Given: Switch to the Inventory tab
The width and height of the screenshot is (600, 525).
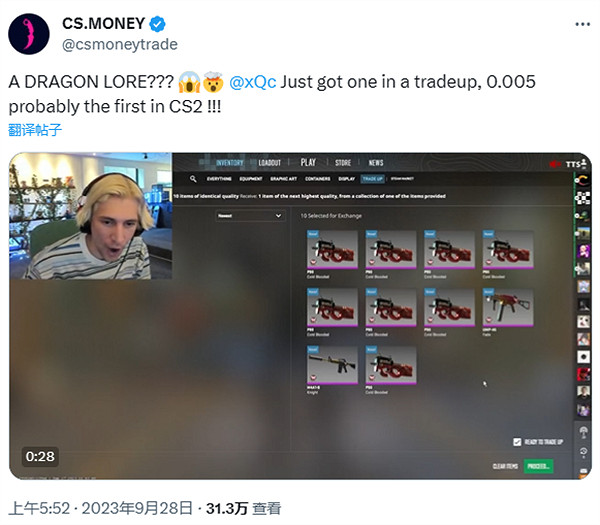Looking at the screenshot, I should (229, 163).
